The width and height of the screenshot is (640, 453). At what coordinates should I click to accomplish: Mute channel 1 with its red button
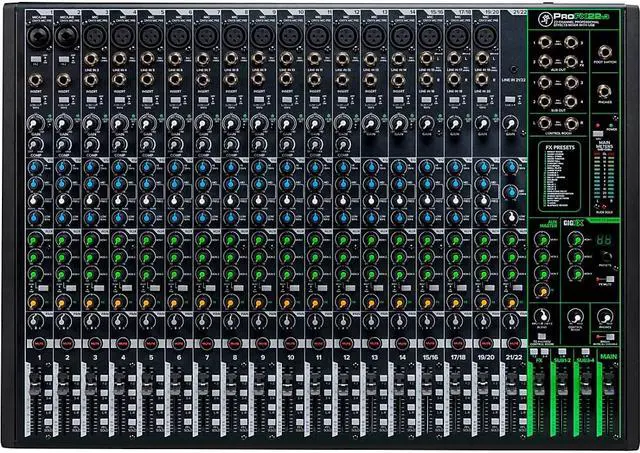[39, 344]
